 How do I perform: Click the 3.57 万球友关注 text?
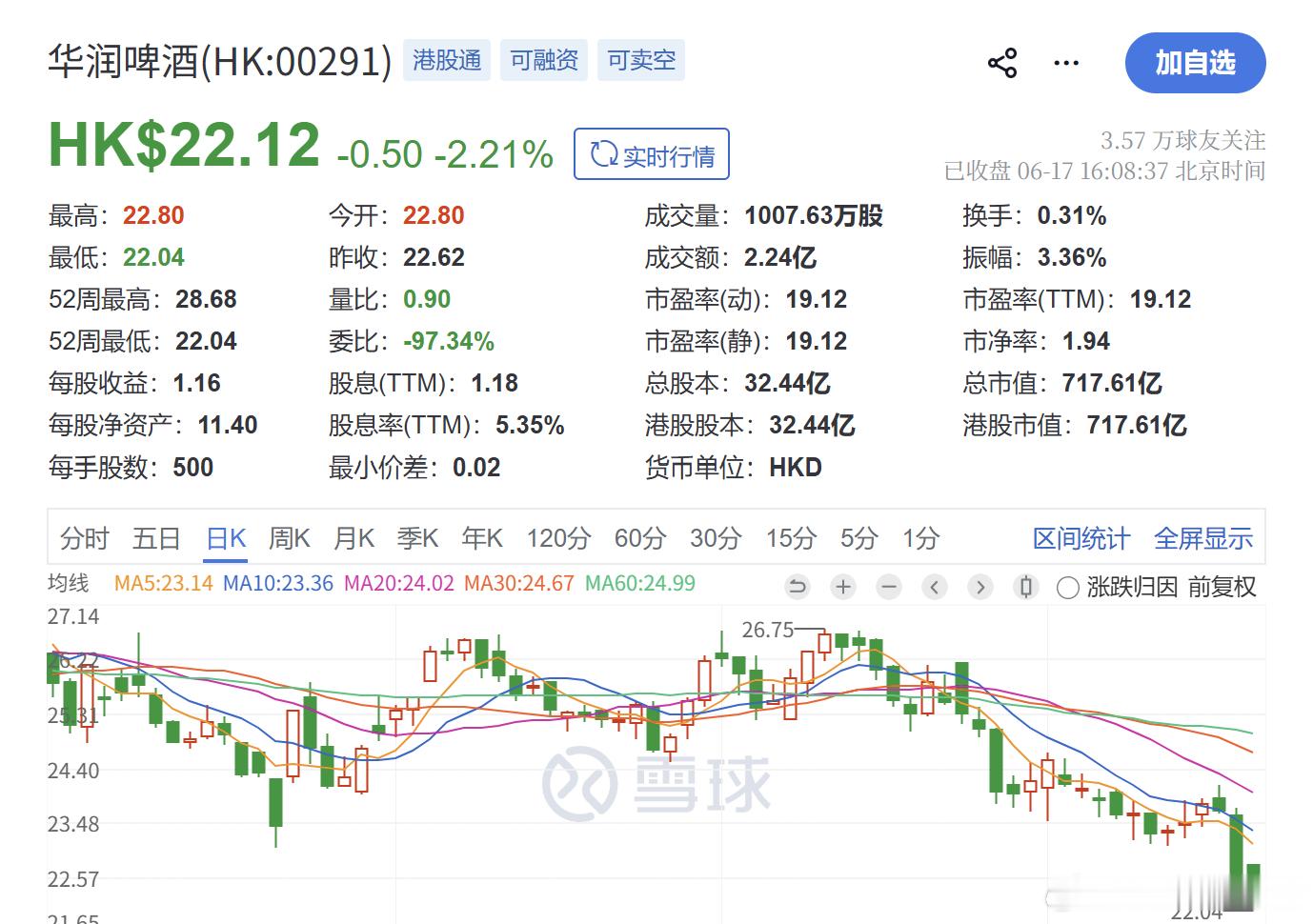1182,140
